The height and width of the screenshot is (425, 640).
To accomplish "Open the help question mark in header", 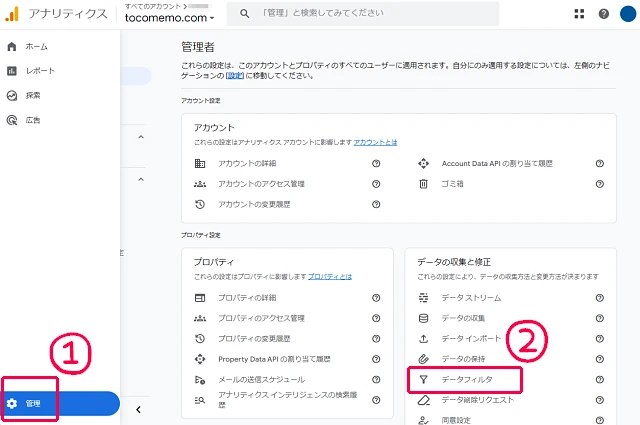I will tap(604, 14).
